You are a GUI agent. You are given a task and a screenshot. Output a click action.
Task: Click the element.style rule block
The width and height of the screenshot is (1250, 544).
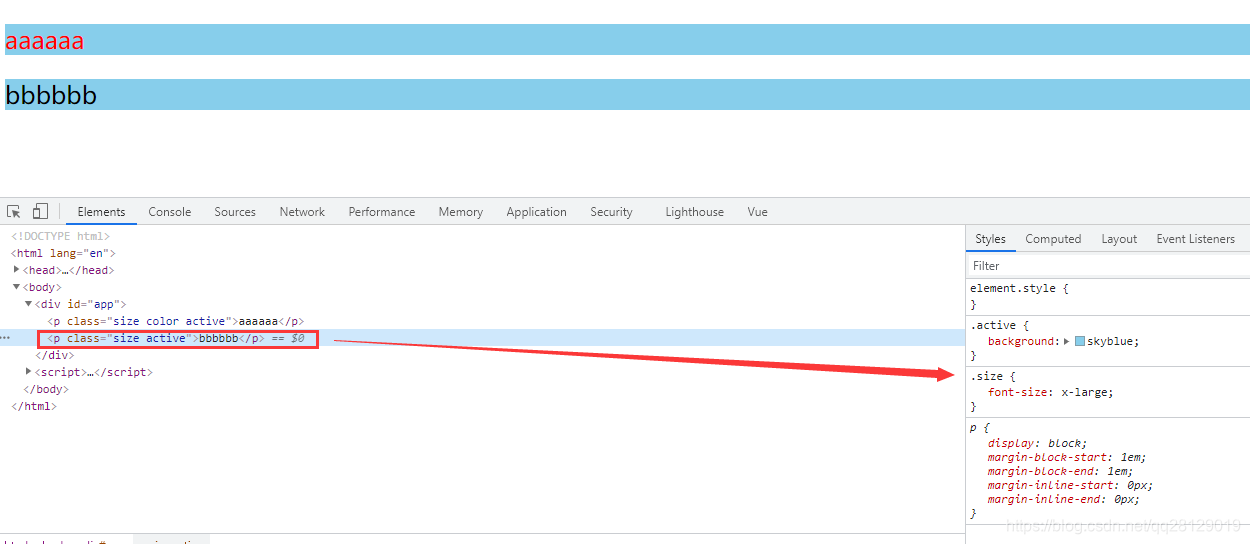pos(1108,296)
